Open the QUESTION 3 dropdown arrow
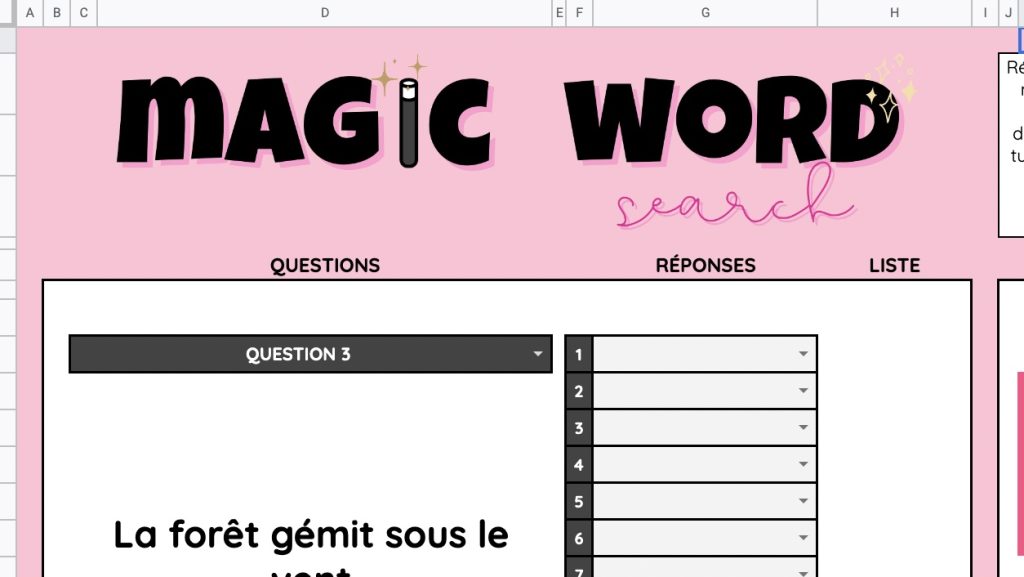 pos(538,354)
